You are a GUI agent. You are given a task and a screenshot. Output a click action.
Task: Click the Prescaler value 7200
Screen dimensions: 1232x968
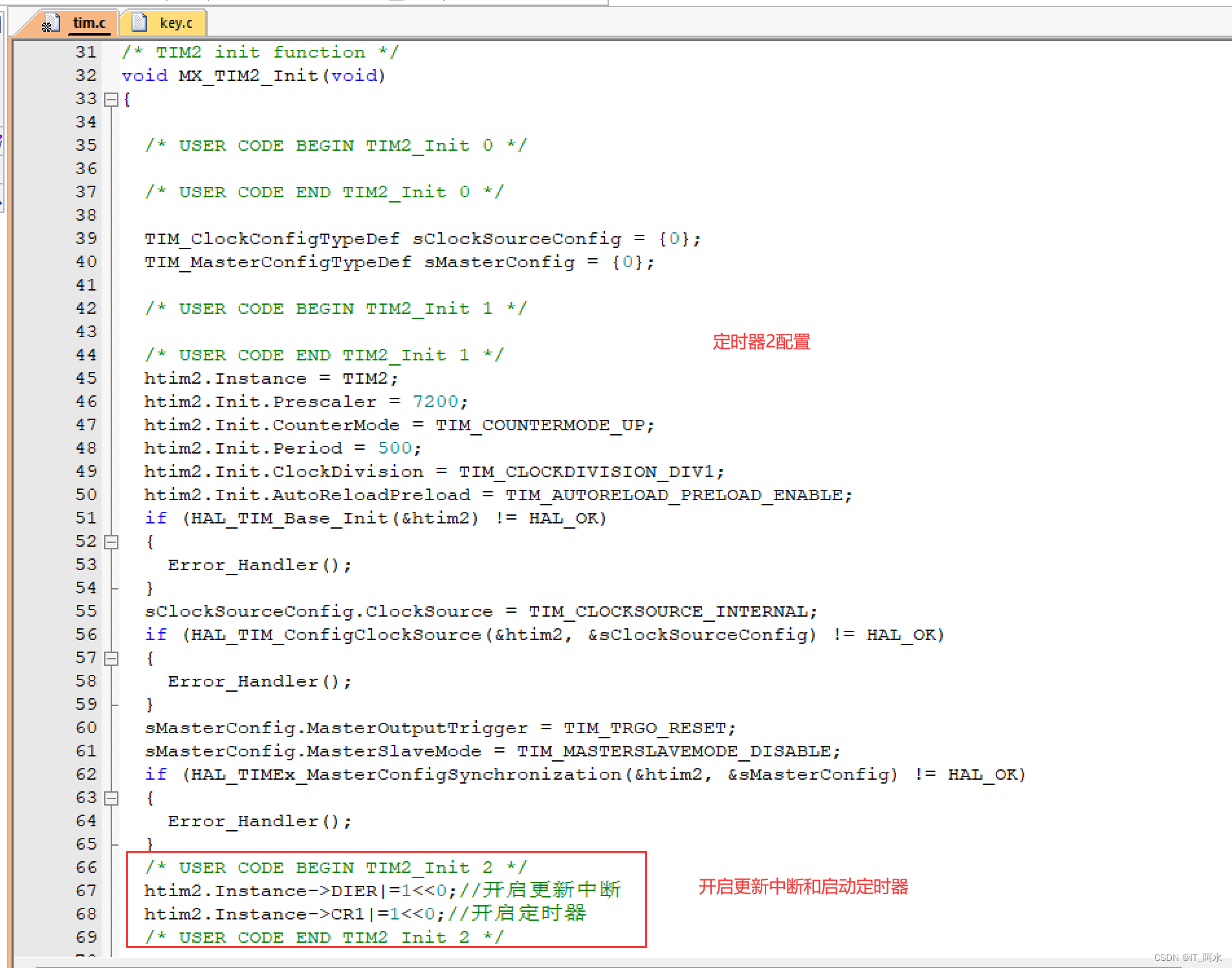point(435,402)
